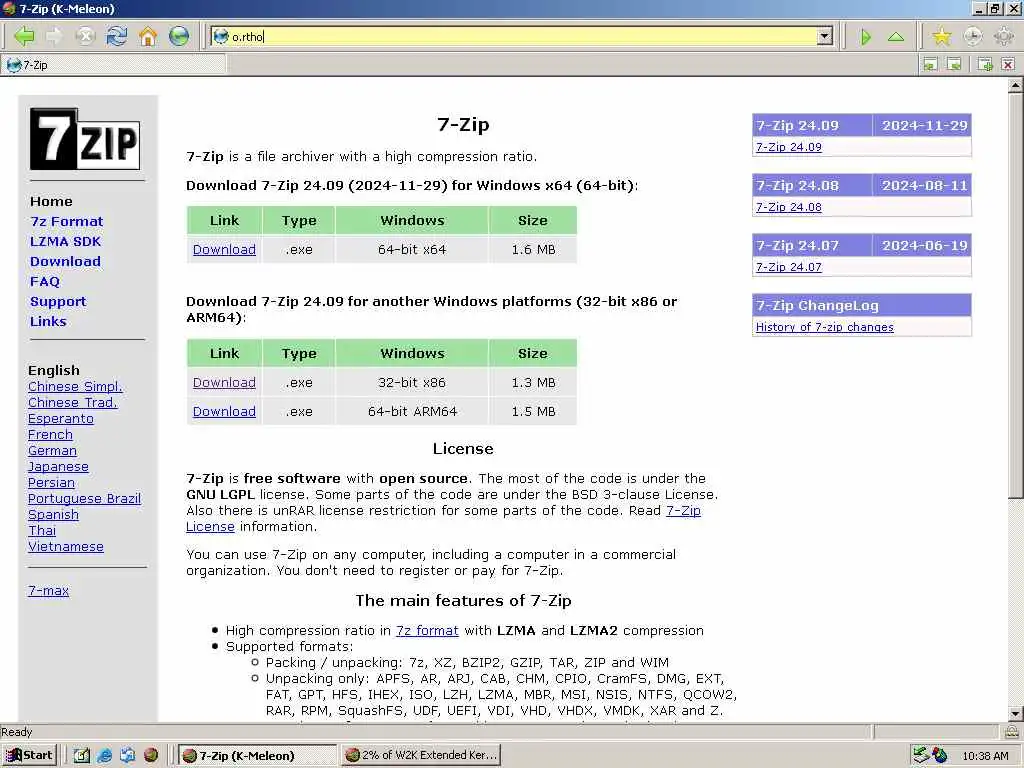Open the address bar history dropdown
The width and height of the screenshot is (1024, 768).
pyautogui.click(x=825, y=37)
